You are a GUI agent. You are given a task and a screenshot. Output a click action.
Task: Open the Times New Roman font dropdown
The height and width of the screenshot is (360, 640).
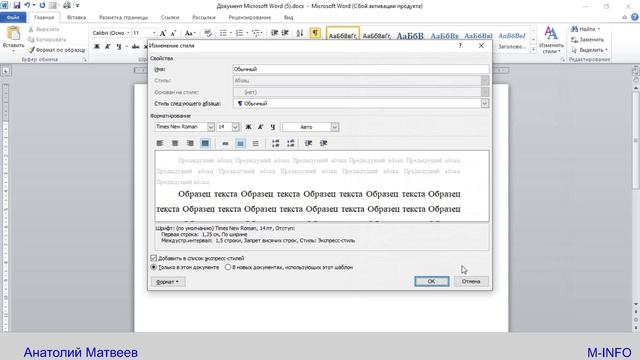[211, 127]
